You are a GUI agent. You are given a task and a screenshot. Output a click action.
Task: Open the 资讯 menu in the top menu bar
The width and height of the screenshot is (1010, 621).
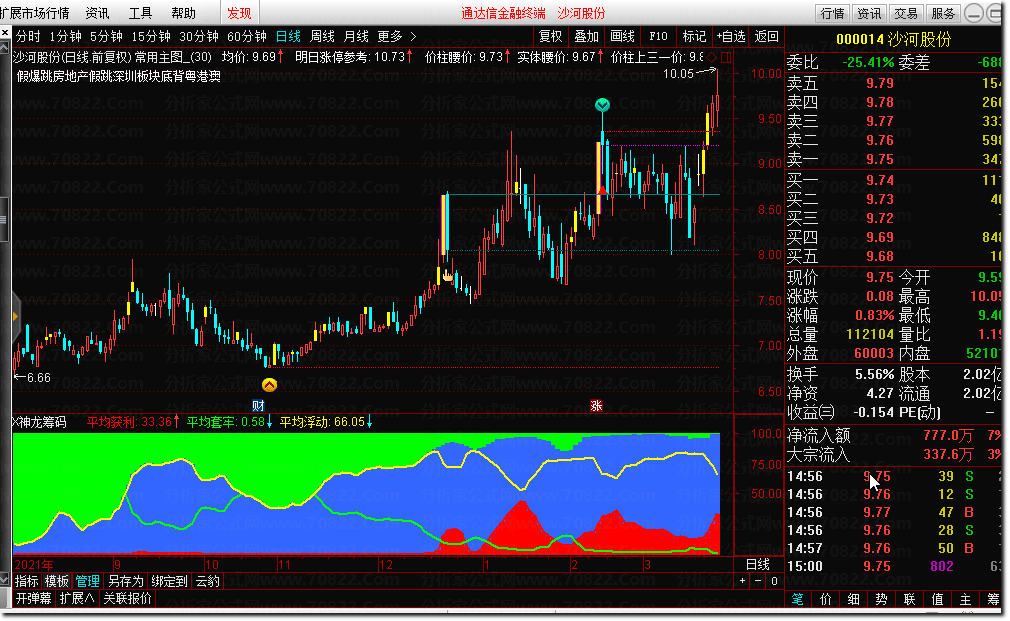point(97,13)
